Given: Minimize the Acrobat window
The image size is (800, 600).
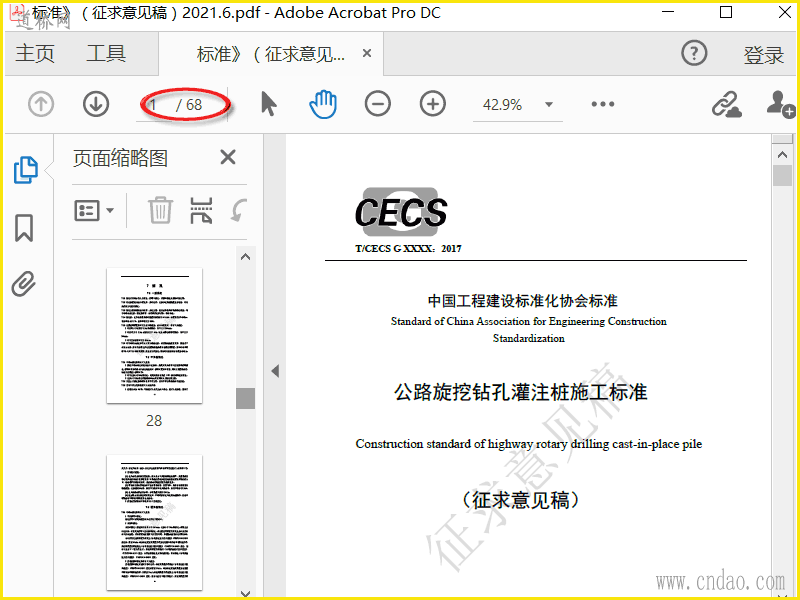Looking at the screenshot, I should [x=668, y=12].
